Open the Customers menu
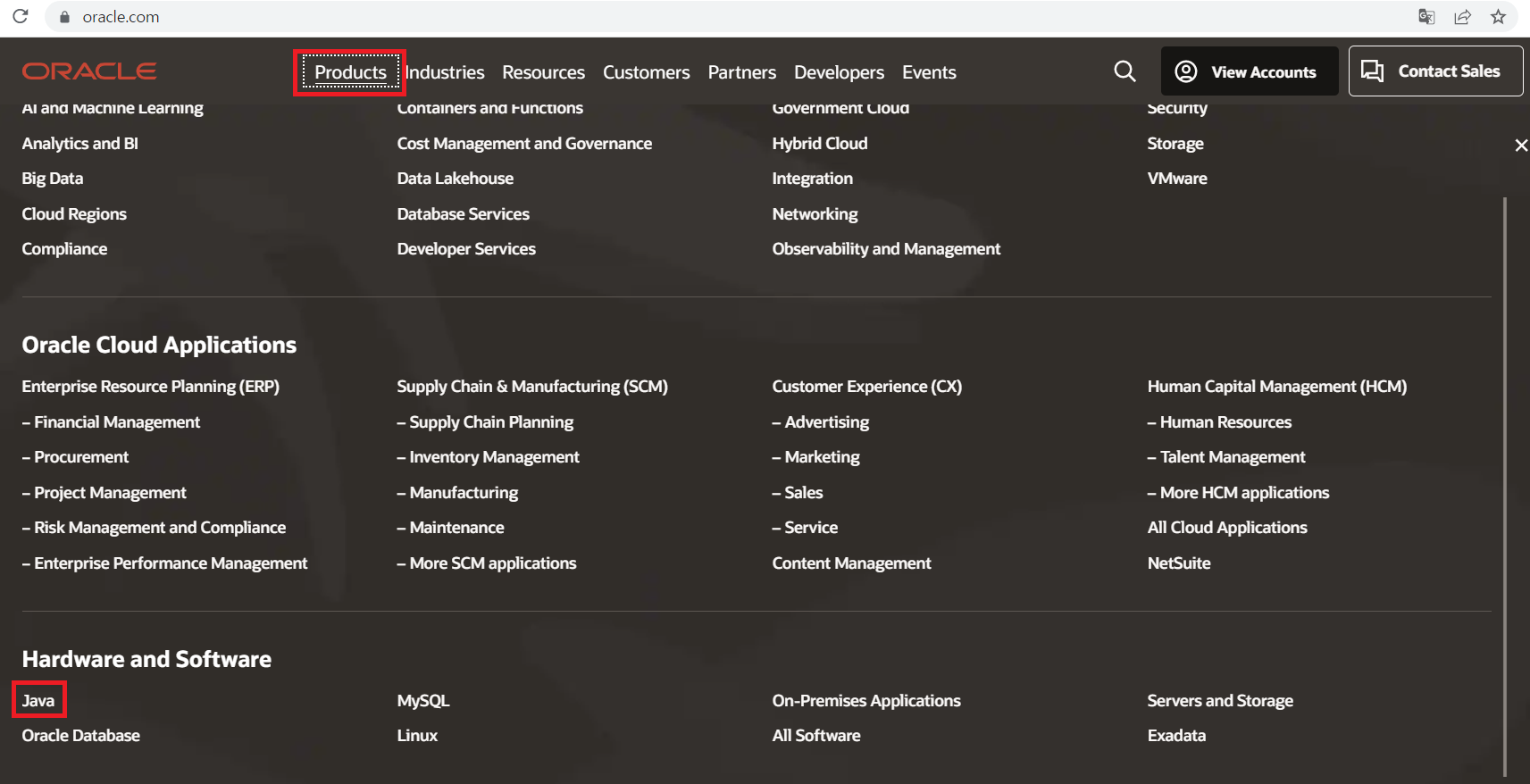 coord(646,72)
